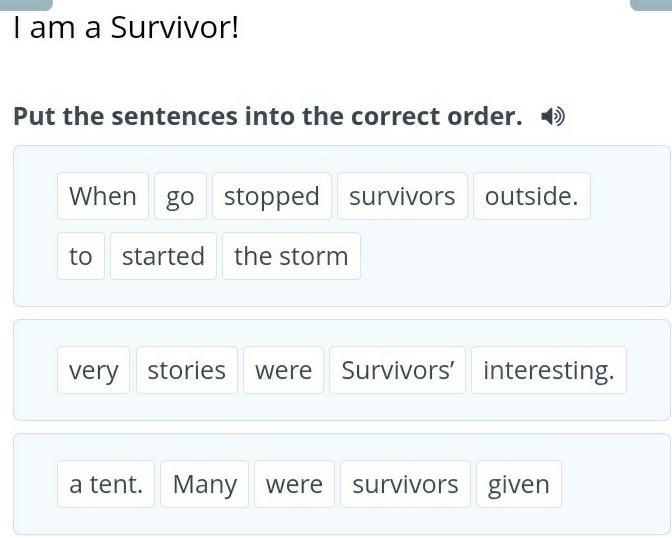
Task: Select "were" tile beside "stories"
Action: pos(284,370)
